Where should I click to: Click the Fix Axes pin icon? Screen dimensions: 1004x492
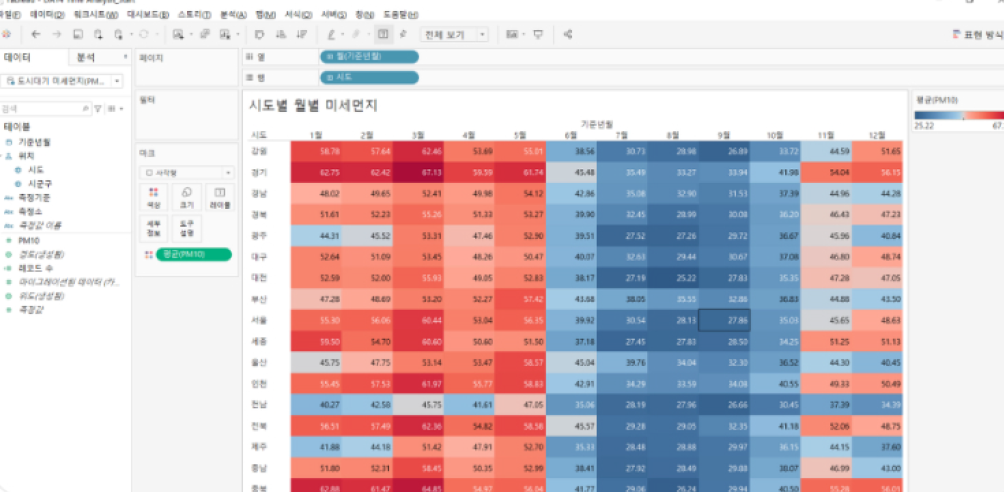(403, 35)
